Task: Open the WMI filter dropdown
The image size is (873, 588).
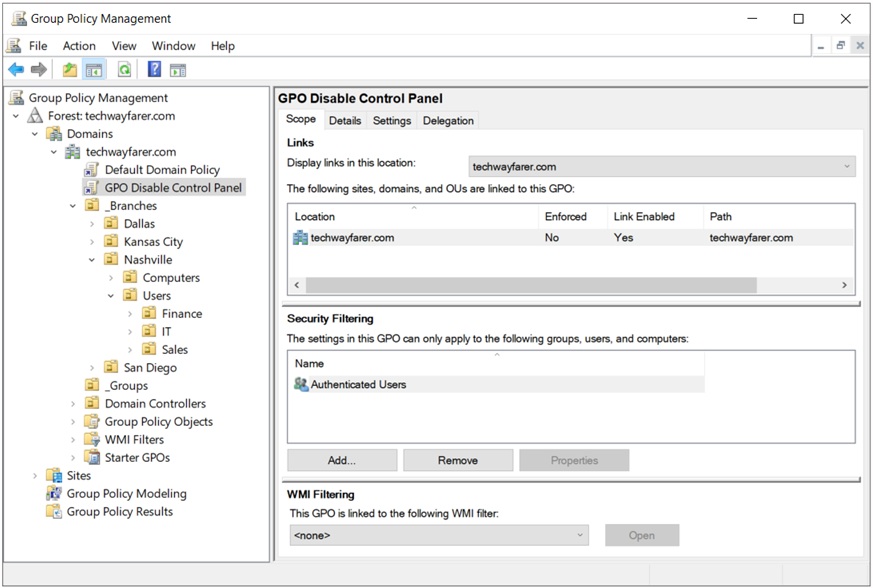Action: [x=439, y=535]
